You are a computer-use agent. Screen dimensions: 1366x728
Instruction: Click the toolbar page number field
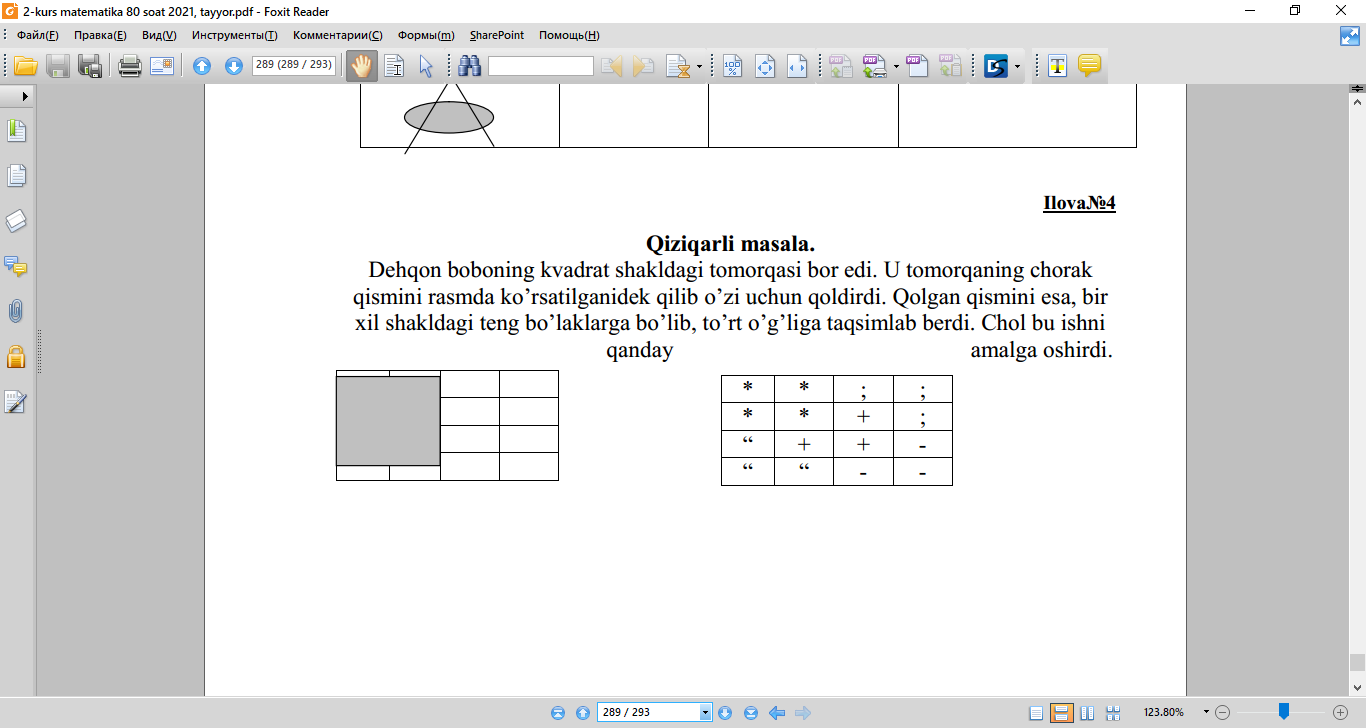point(294,66)
